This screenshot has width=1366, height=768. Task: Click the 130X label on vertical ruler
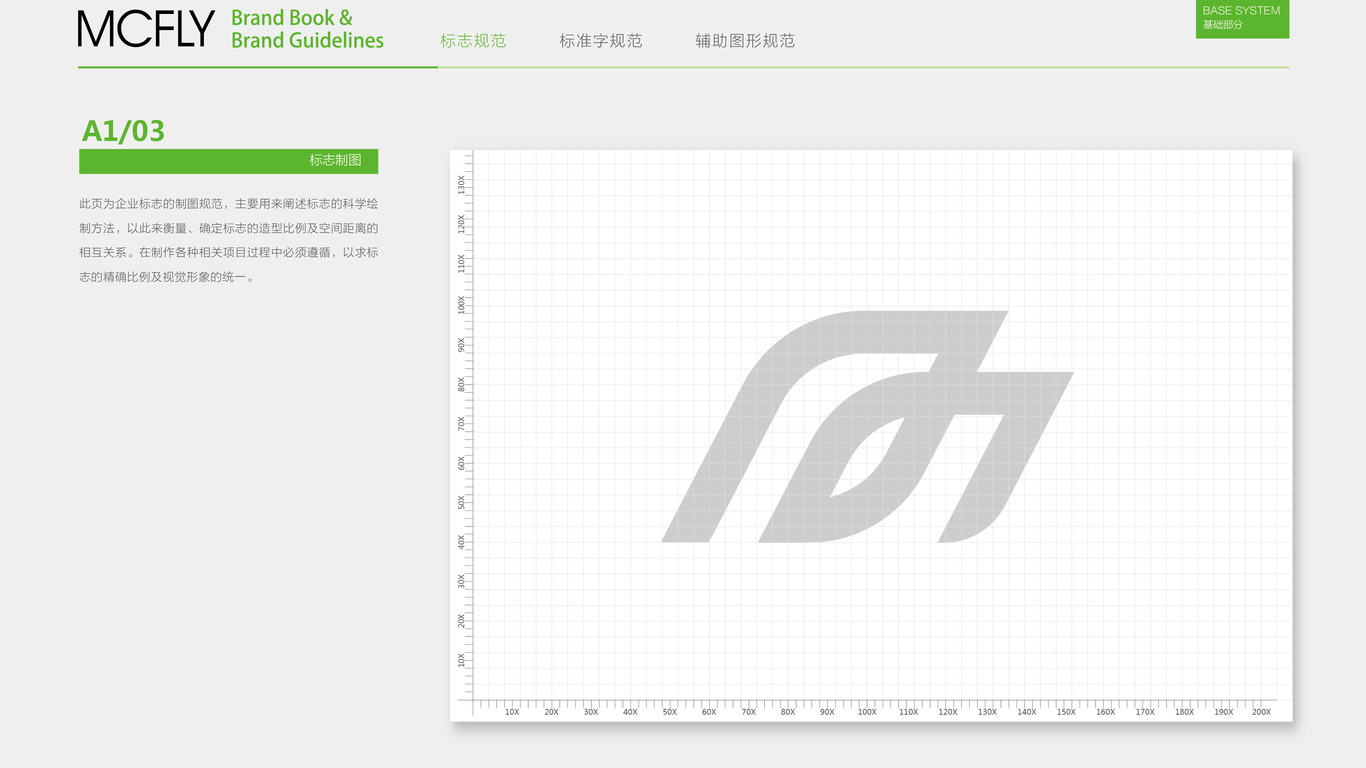461,185
